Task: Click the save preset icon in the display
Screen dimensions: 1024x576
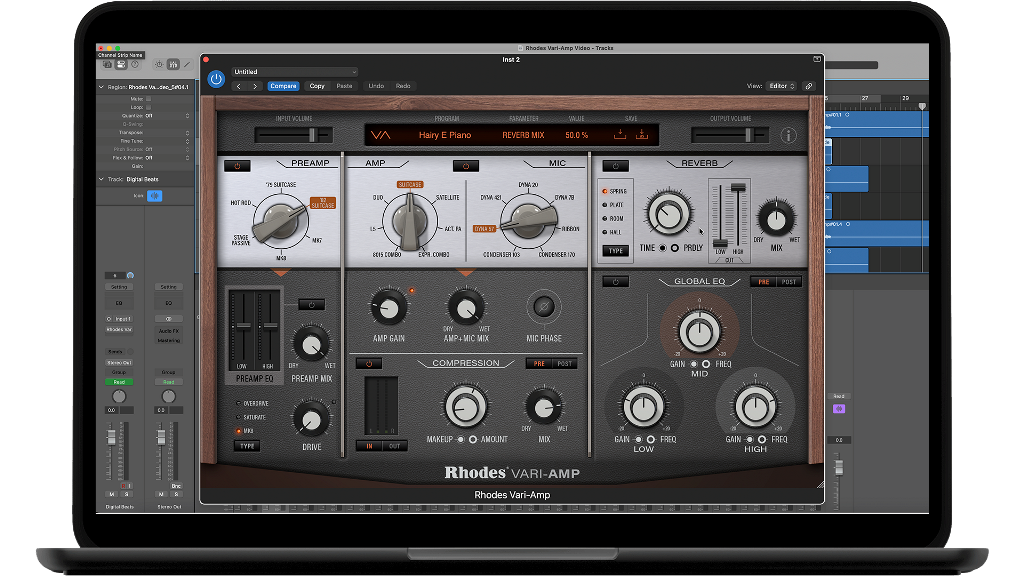Action: click(x=620, y=134)
